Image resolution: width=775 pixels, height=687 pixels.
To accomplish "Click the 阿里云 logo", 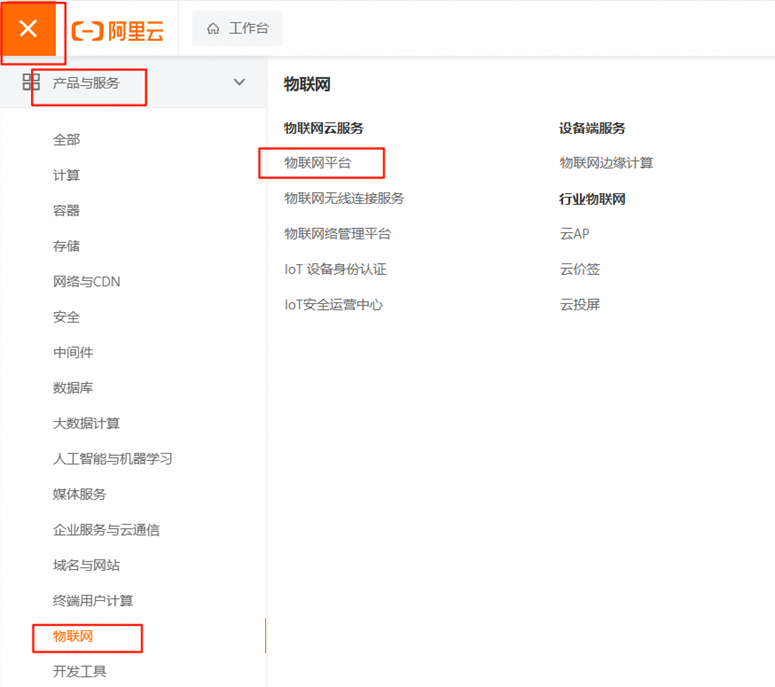I will 118,31.
